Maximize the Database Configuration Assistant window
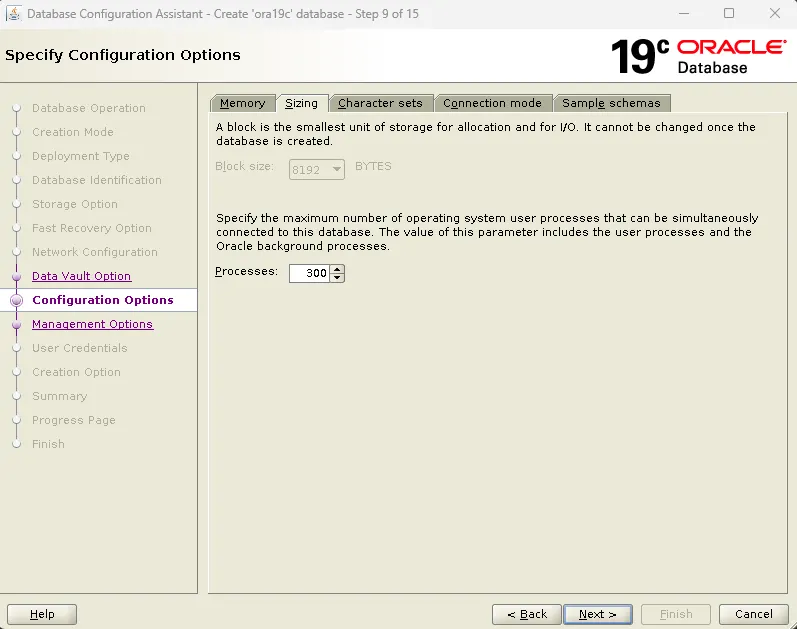This screenshot has width=797, height=629. (x=729, y=13)
